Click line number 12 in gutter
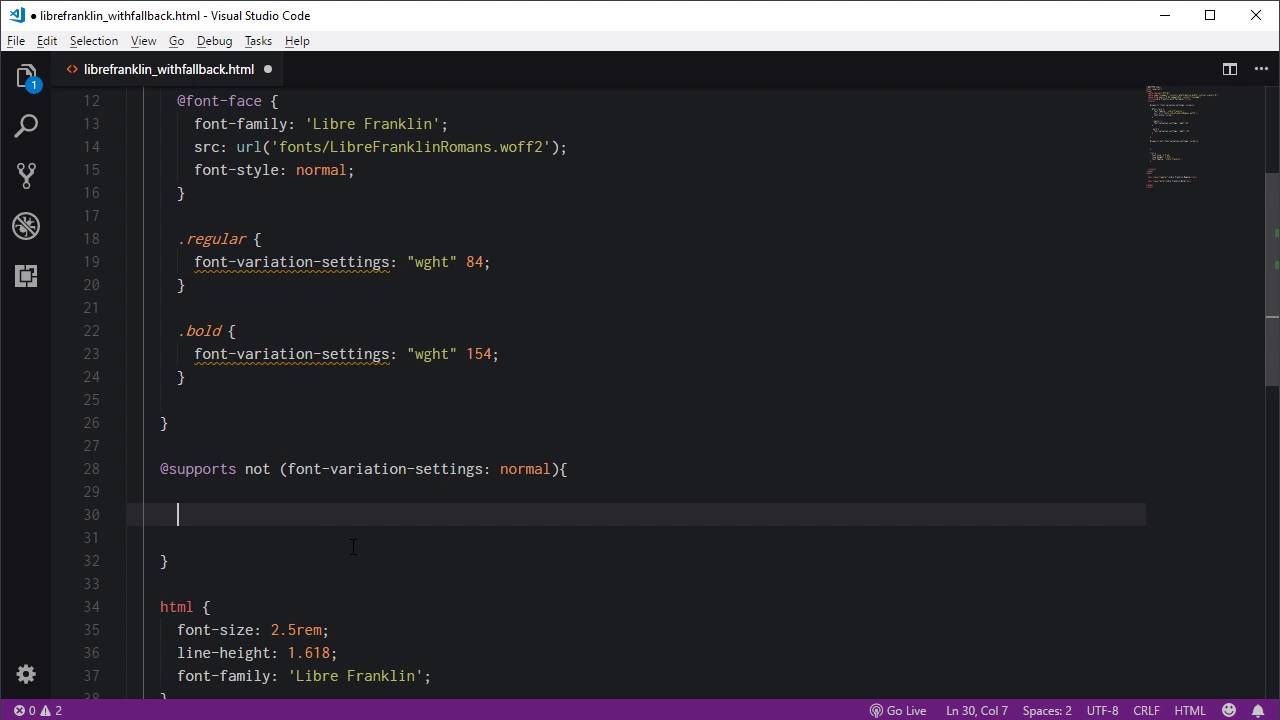 click(92, 101)
